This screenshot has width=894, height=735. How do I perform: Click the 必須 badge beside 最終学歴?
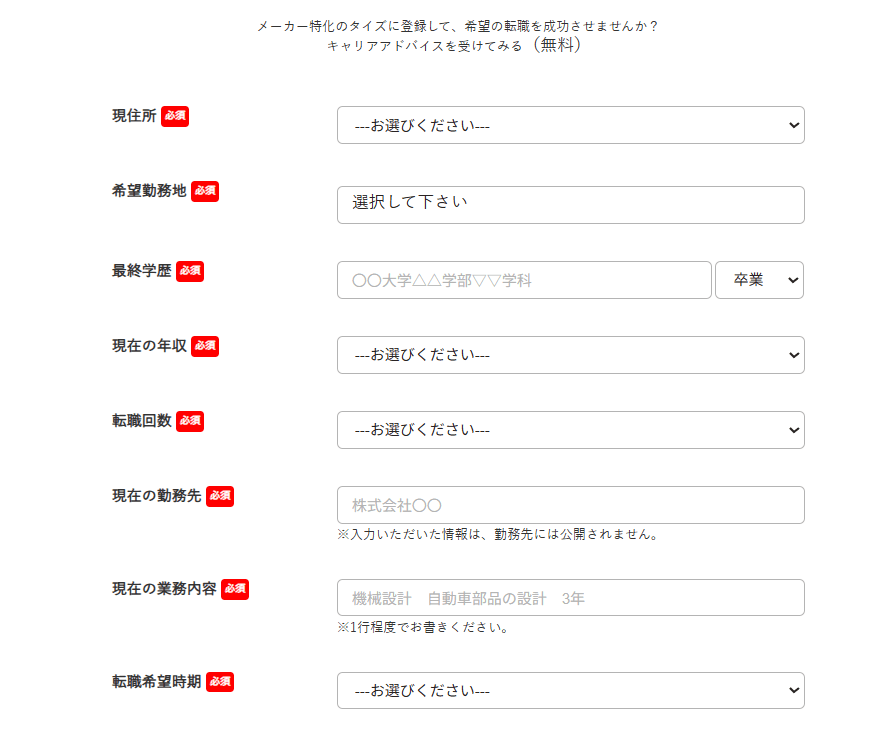pyautogui.click(x=190, y=271)
